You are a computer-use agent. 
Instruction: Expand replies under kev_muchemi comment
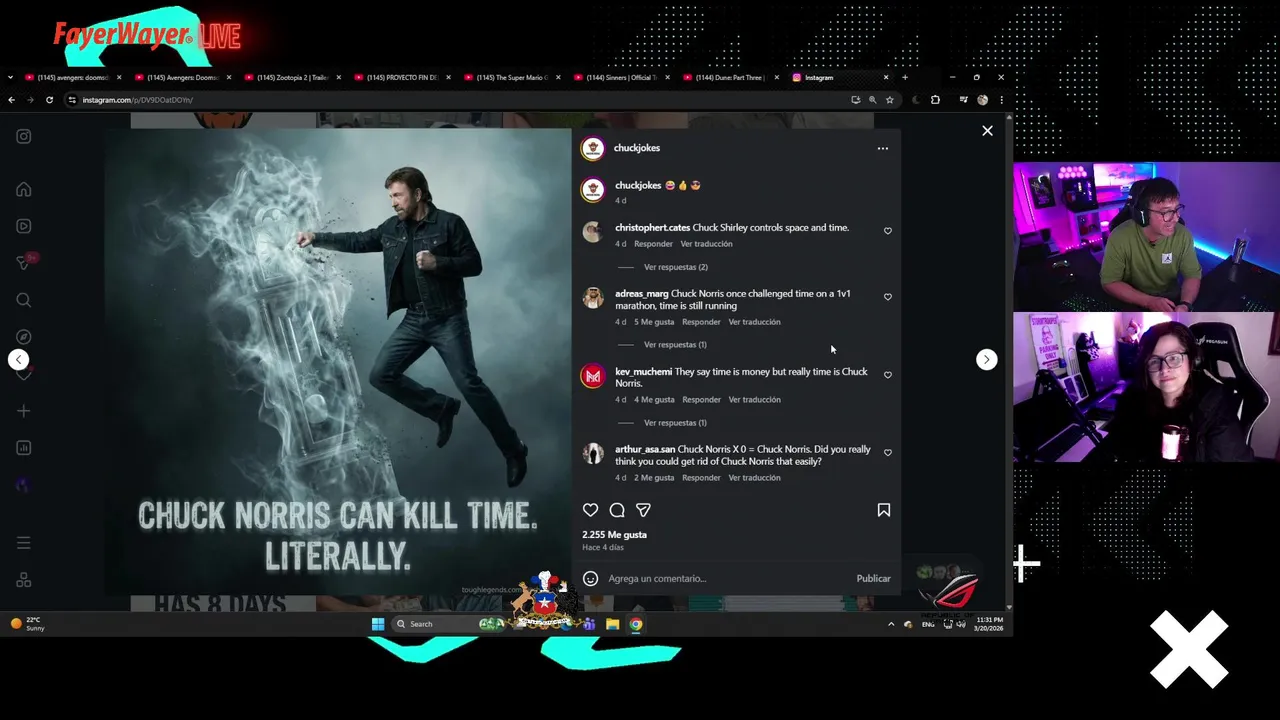(x=675, y=423)
